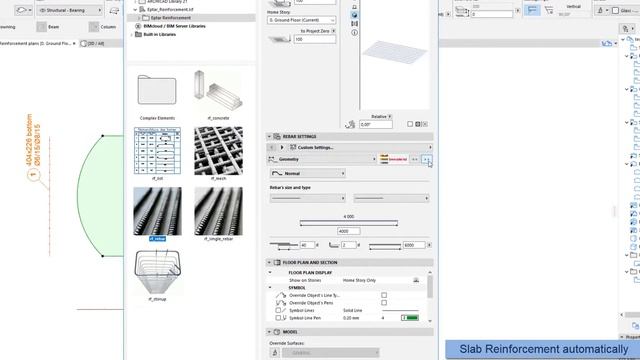Select the rf_rebar object thumbnail
Screen dimensions: 640x360
[x=158, y=211]
